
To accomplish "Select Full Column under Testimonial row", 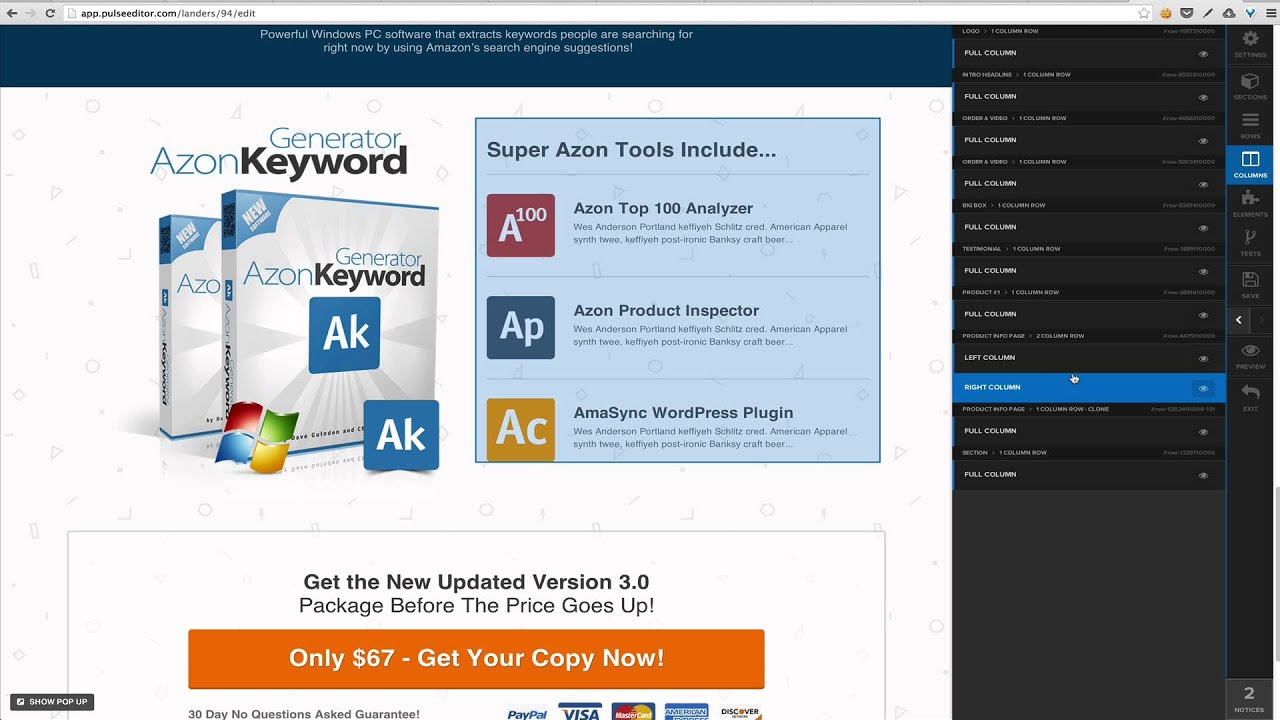I will tap(1089, 270).
